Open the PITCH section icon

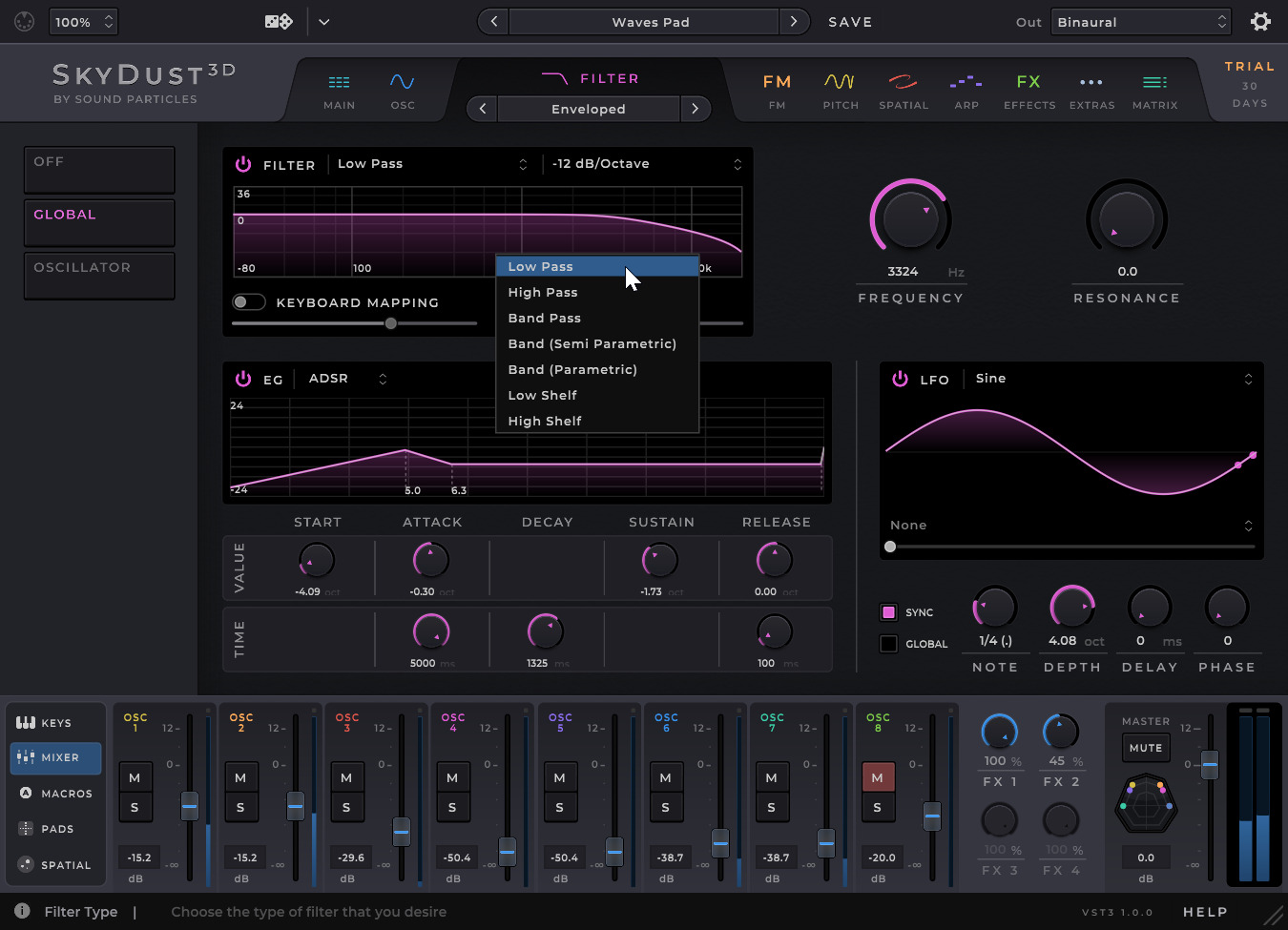(840, 82)
